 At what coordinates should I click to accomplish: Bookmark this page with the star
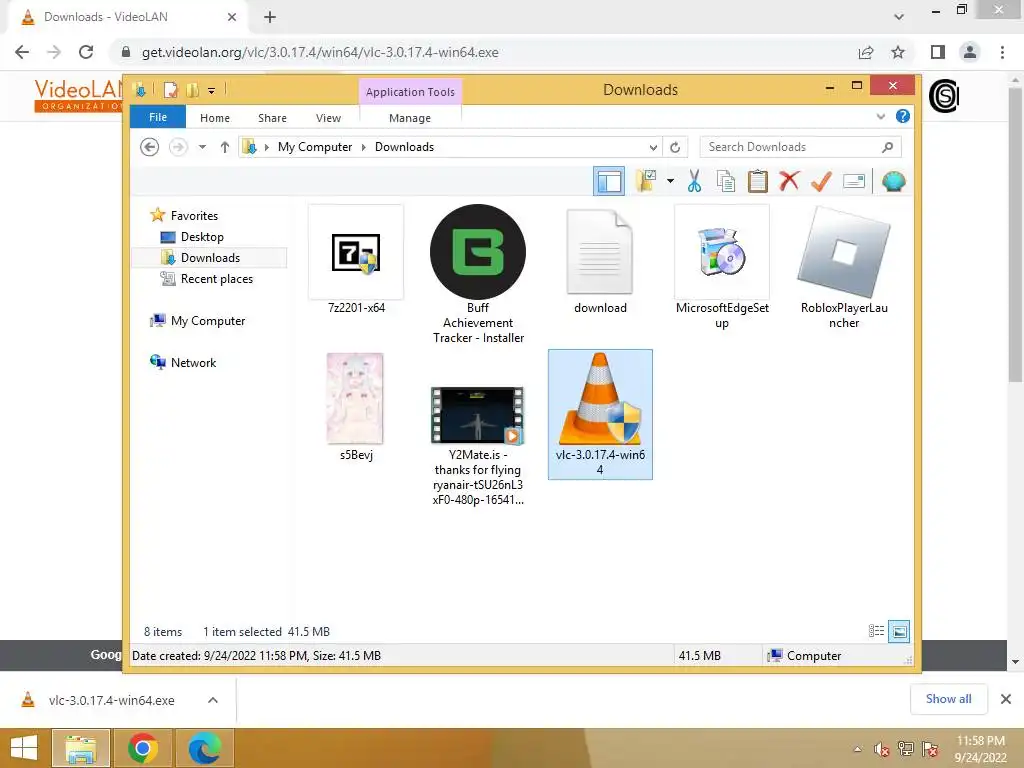[x=898, y=52]
